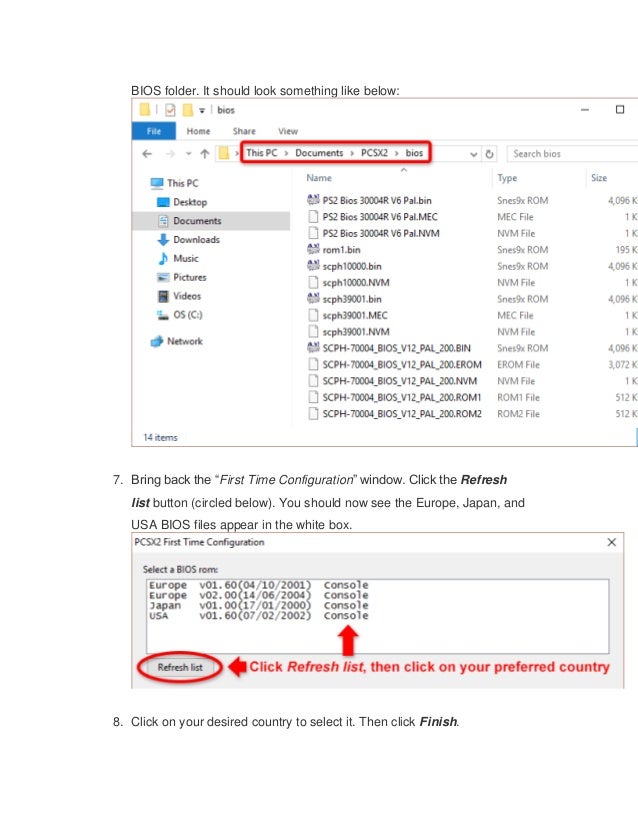
Task: Click the ROM icon of scph39001.bin
Action: pyautogui.click(x=313, y=299)
